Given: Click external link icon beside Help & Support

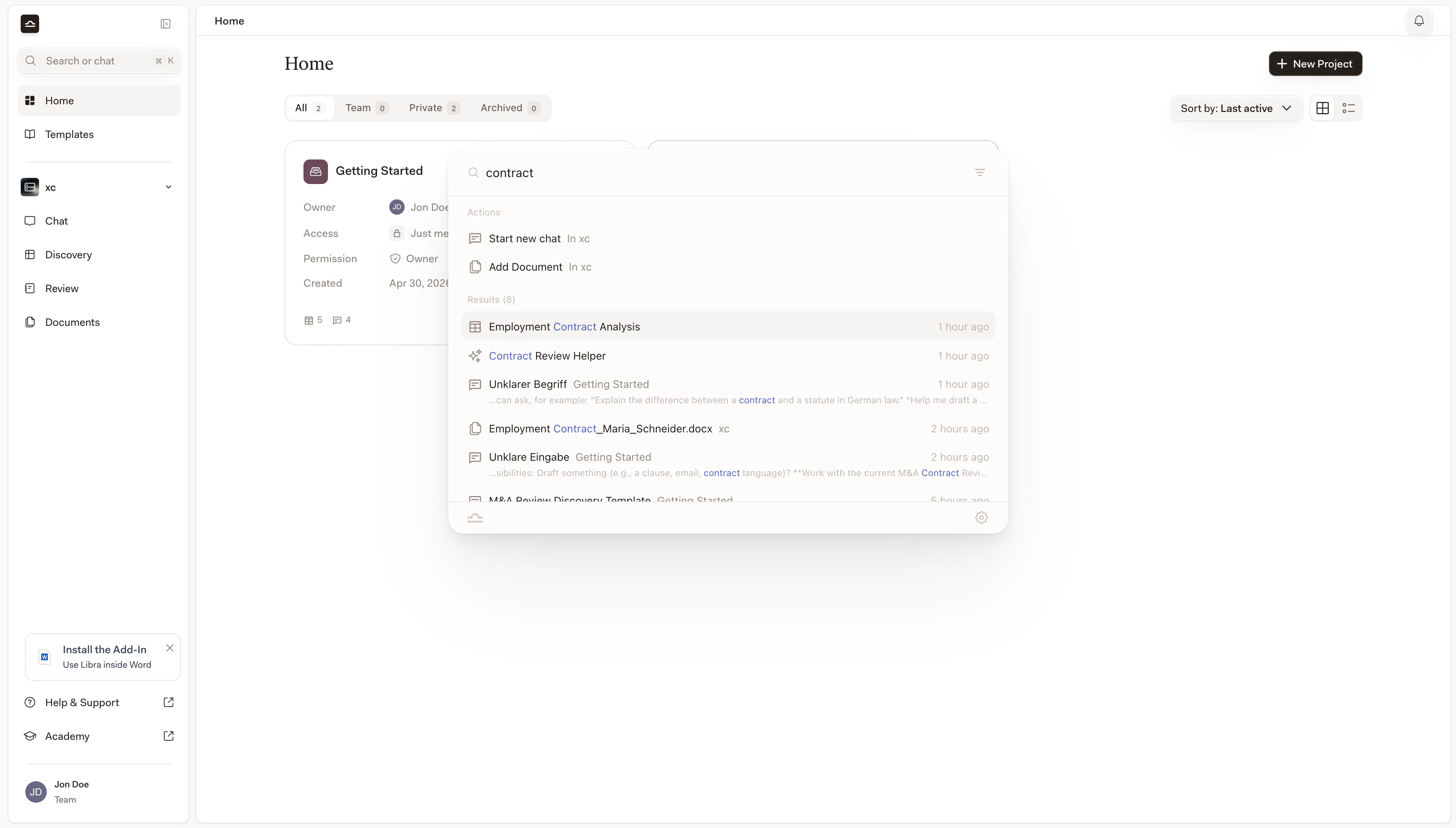Looking at the screenshot, I should 168,702.
